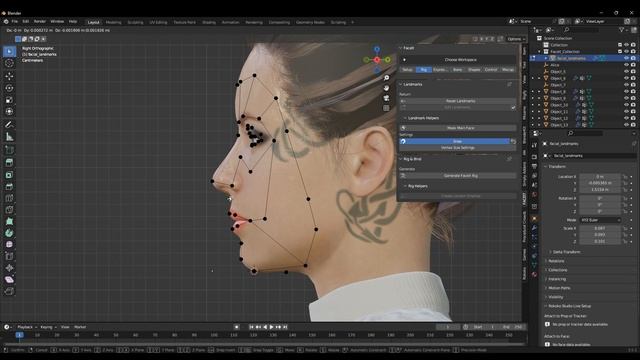
Task: Open the viewport Options dropdown
Action: [516, 39]
